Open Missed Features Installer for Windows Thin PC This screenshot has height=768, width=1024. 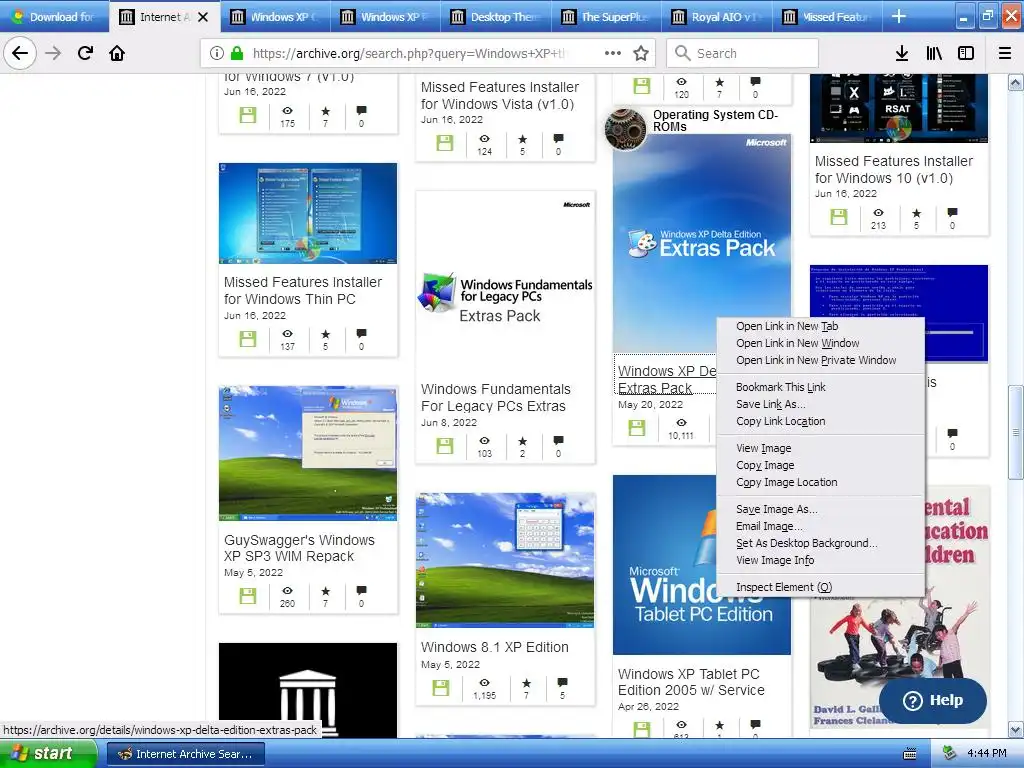coord(302,291)
